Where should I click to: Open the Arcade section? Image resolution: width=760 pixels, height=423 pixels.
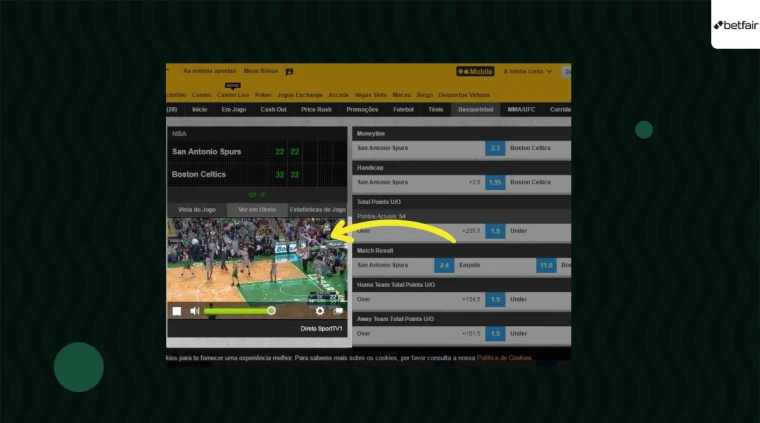338,95
